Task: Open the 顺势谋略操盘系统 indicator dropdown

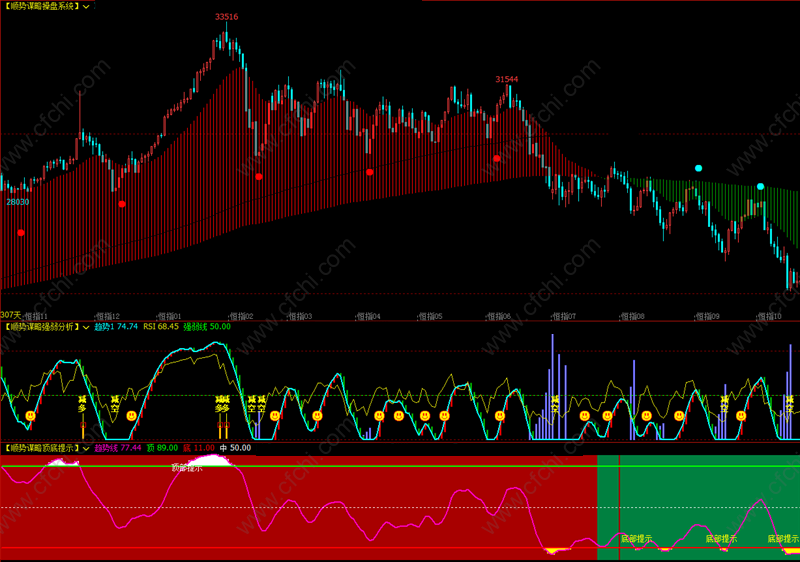Action: 86,7
